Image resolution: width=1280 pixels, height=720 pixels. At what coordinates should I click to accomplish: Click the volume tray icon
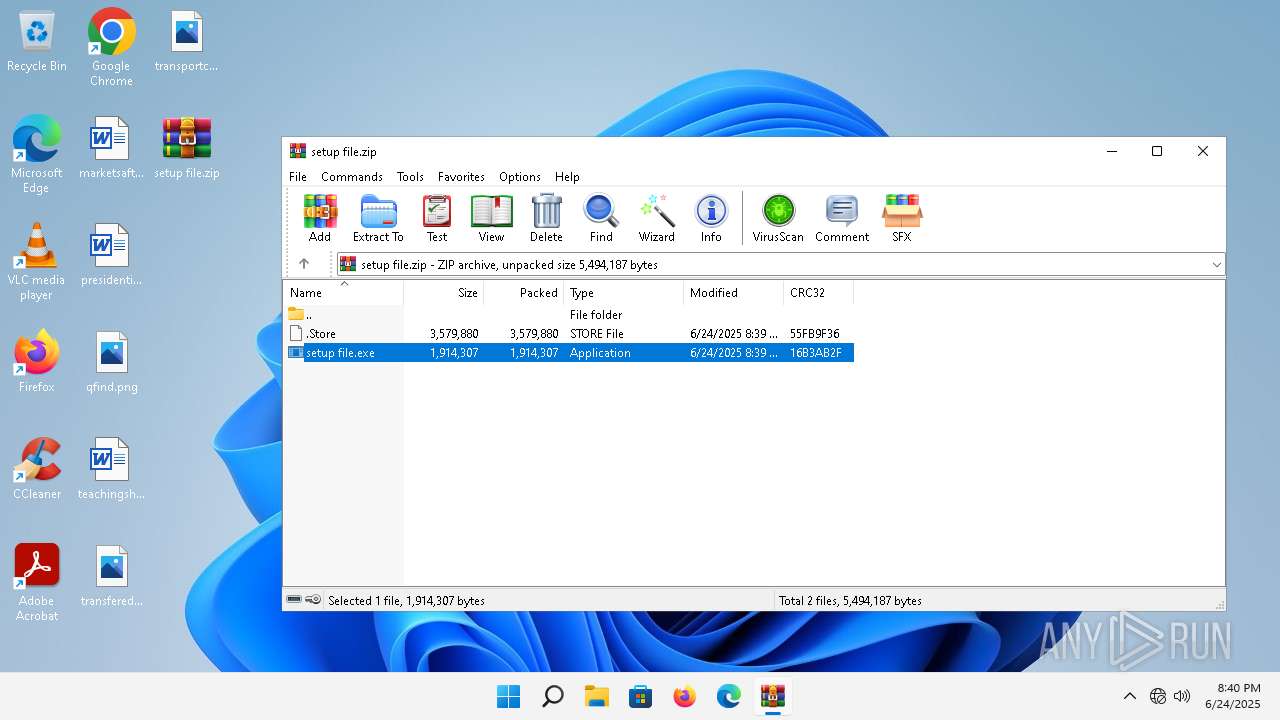pos(1182,696)
